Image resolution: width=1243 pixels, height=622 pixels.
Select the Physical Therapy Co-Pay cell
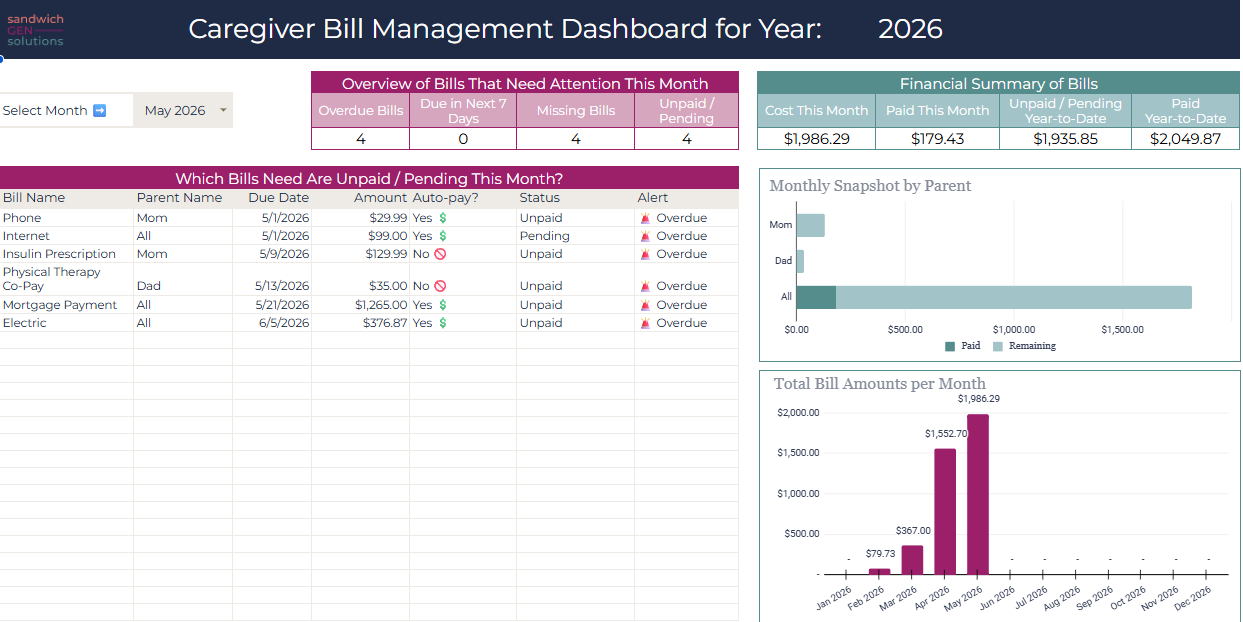click(66, 279)
